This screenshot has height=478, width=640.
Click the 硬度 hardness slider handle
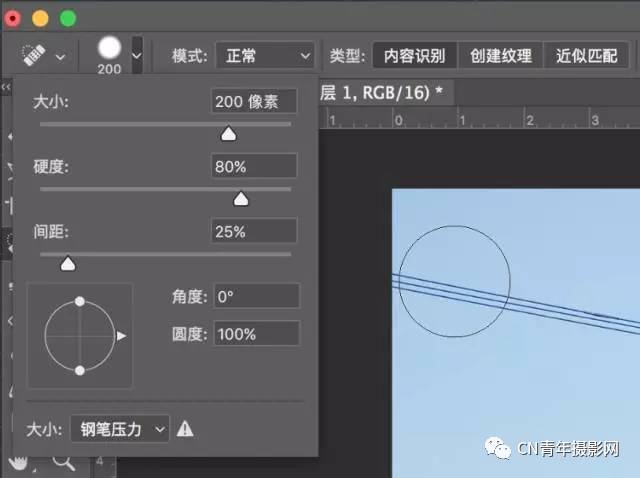click(240, 198)
